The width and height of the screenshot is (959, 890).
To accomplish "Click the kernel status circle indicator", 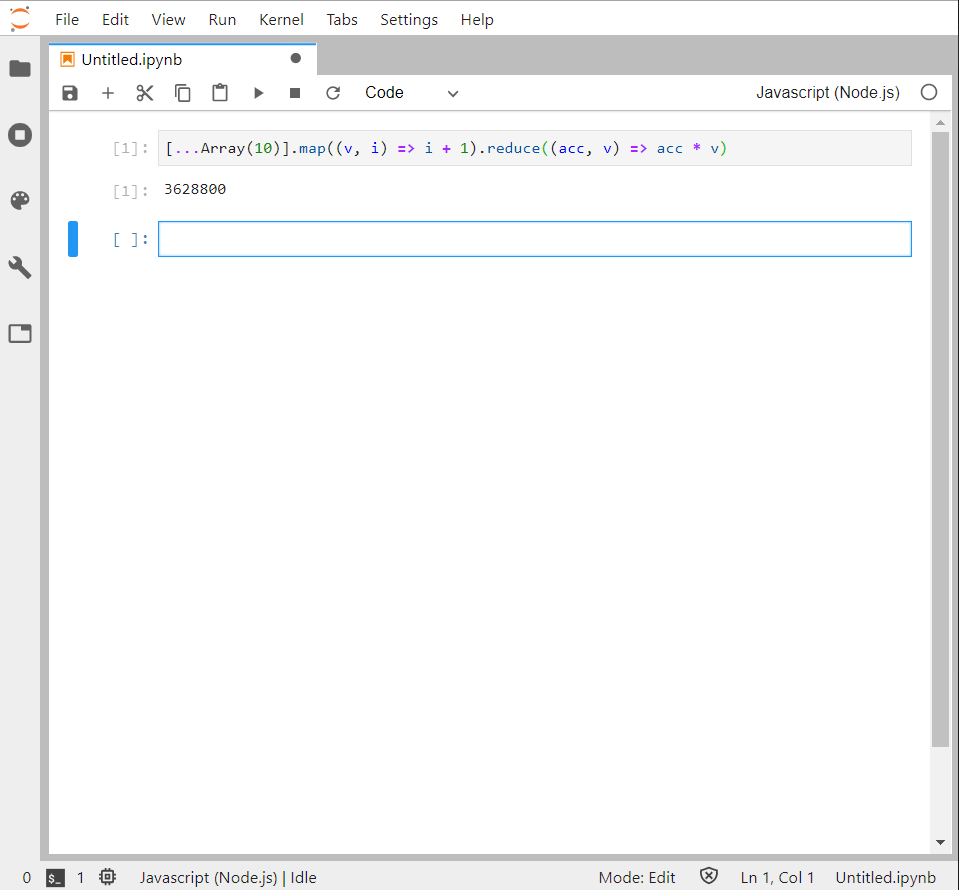I will coord(929,92).
